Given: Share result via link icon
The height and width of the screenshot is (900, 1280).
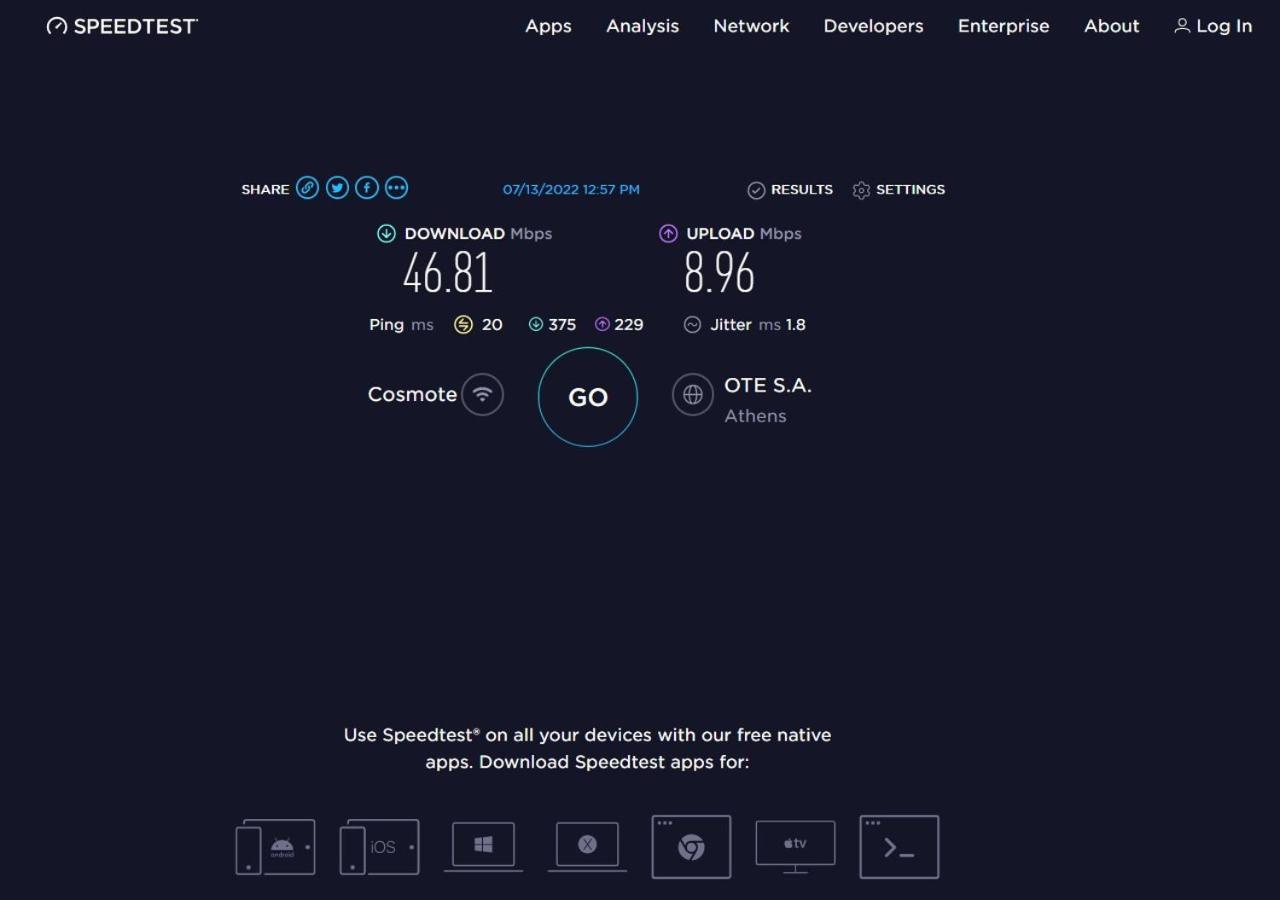Looking at the screenshot, I should 308,188.
